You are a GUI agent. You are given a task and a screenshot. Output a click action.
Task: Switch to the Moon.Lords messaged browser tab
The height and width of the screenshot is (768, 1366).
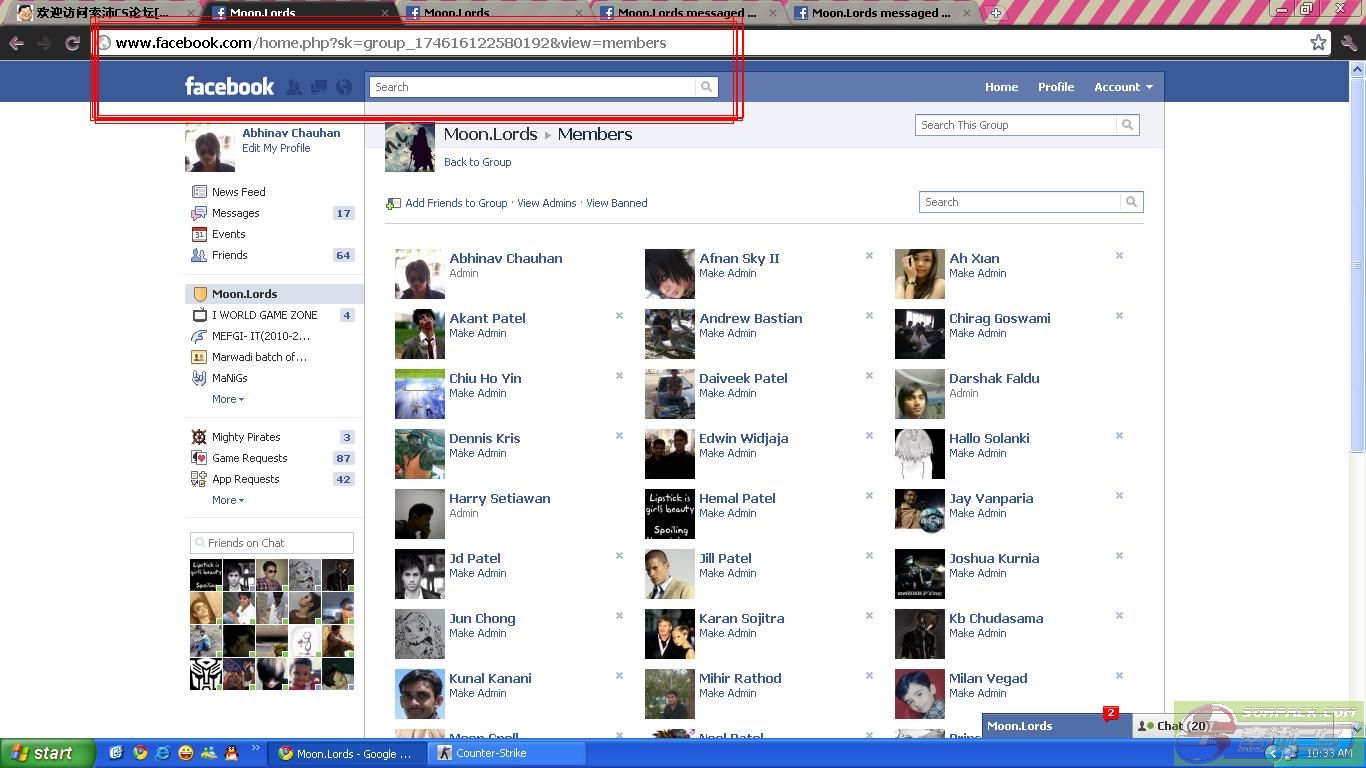click(x=686, y=13)
